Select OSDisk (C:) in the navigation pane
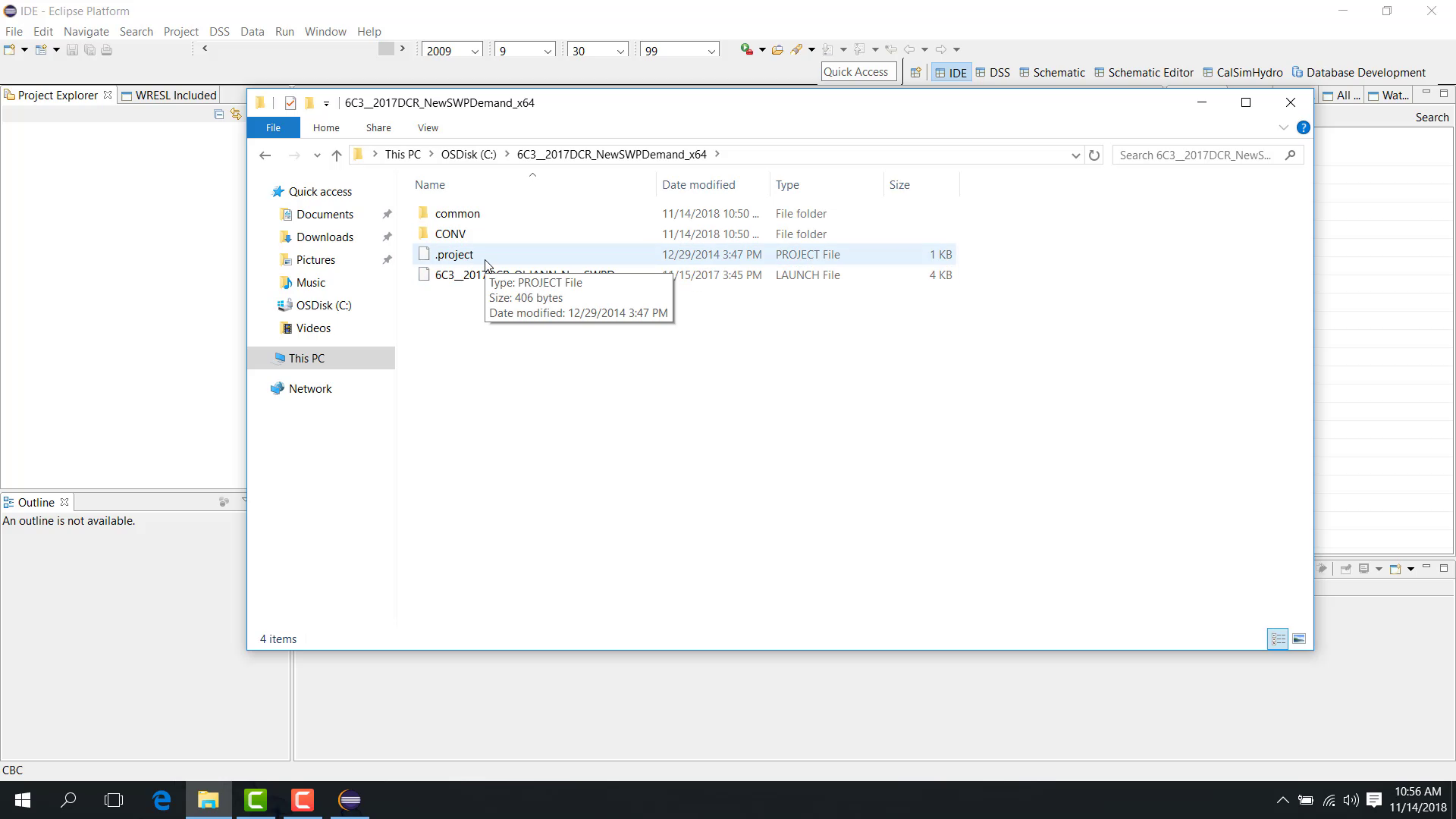This screenshot has height=819, width=1456. tap(324, 306)
